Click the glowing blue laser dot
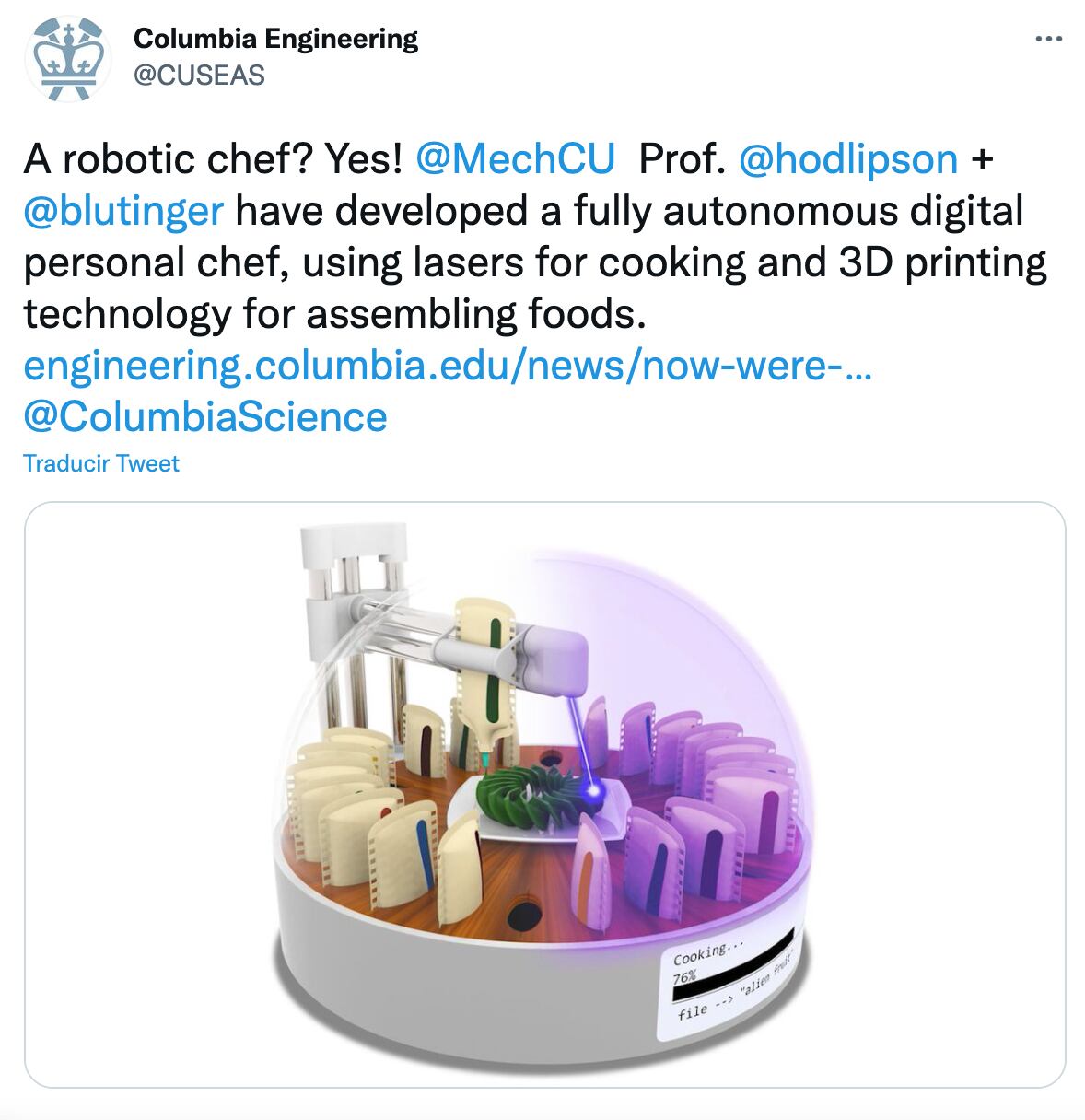 pyautogui.click(x=594, y=789)
